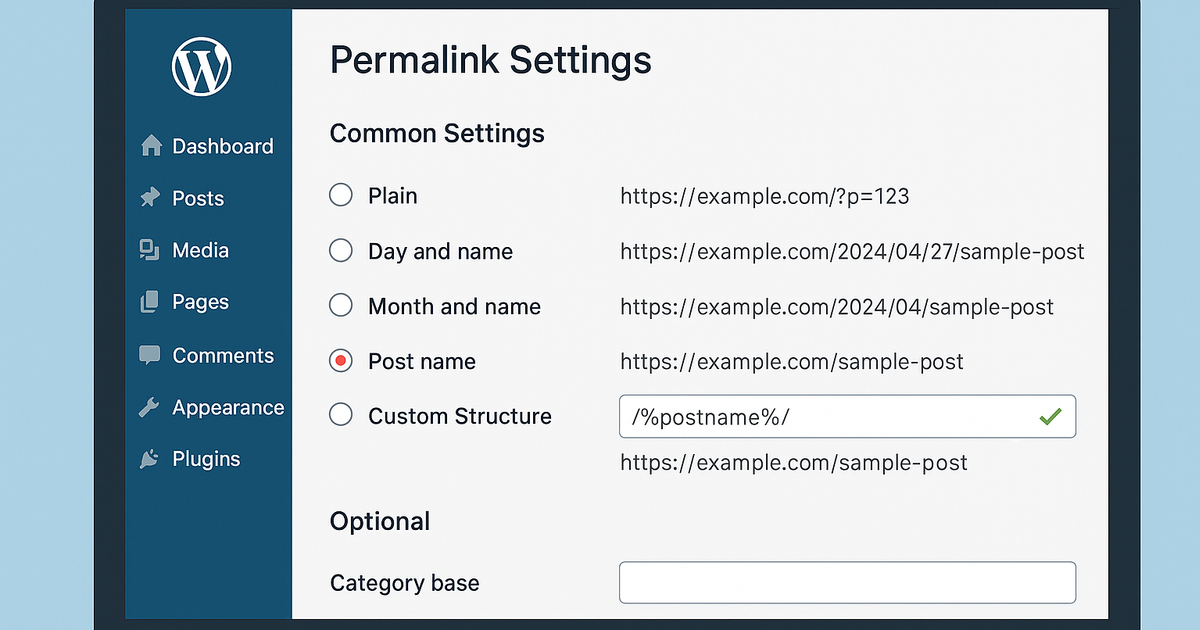Open the Posts menu item
Viewport: 1200px width, 630px height.
(198, 197)
